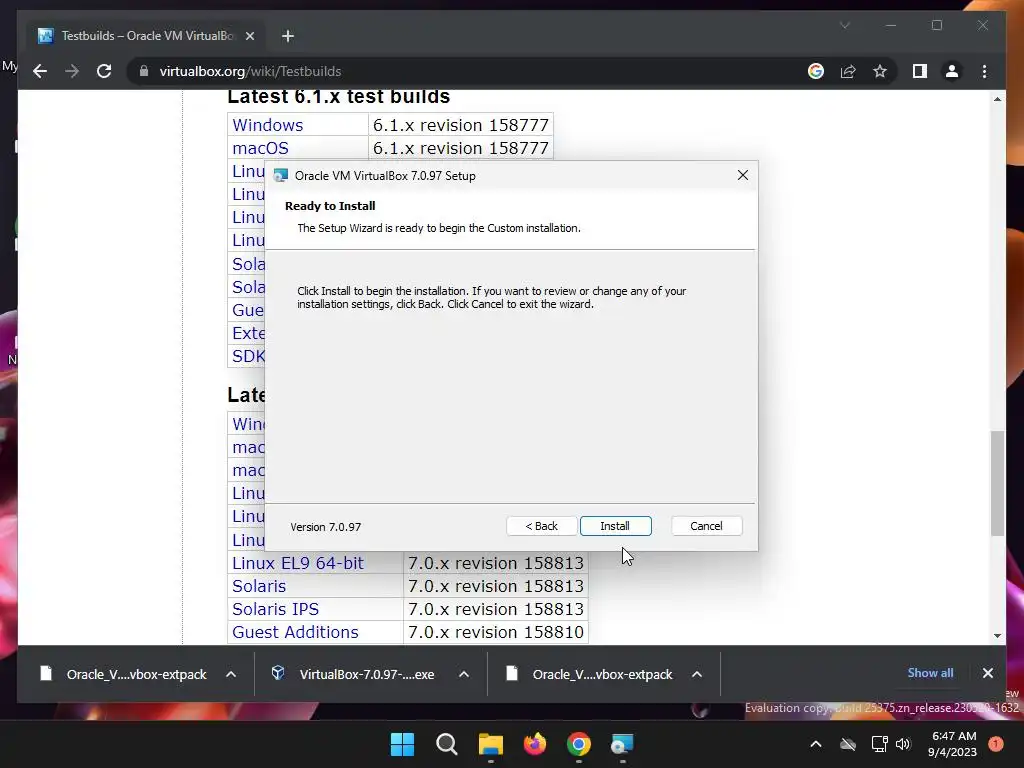The image size is (1024, 768).
Task: Click the page scrollbar thumb
Action: coord(997,483)
